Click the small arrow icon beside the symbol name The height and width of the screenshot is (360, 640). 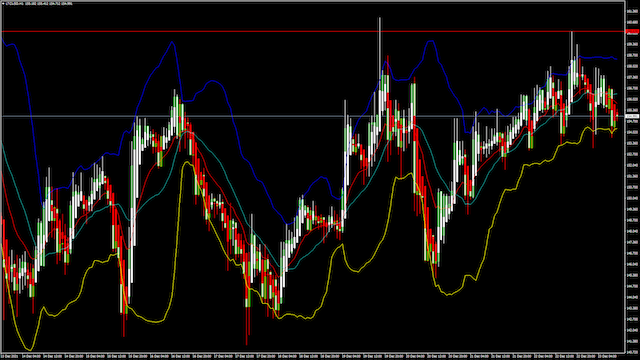click(3, 3)
